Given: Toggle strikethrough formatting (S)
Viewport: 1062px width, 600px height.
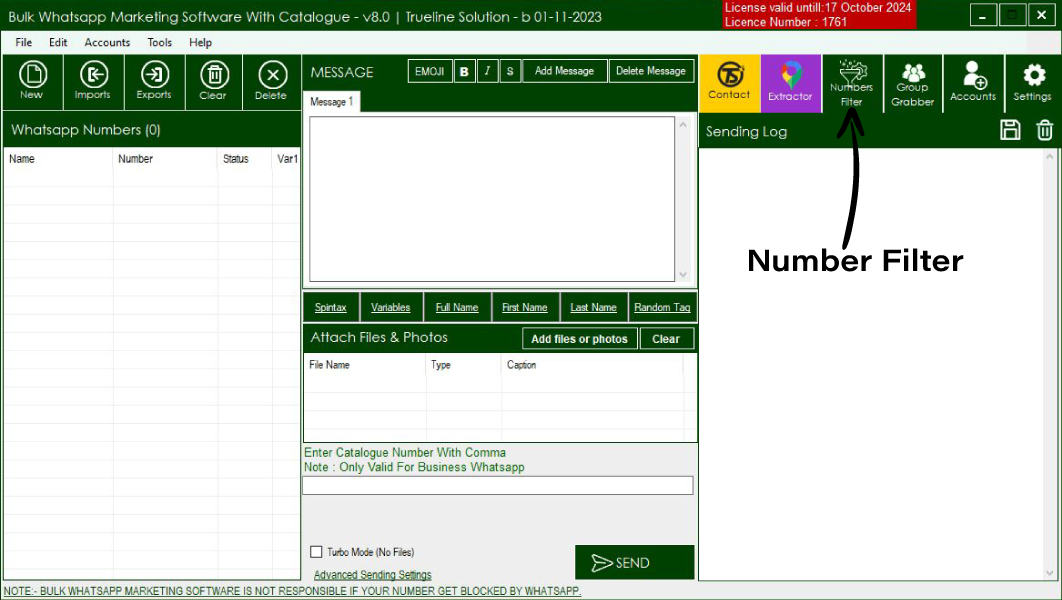Looking at the screenshot, I should 510,71.
